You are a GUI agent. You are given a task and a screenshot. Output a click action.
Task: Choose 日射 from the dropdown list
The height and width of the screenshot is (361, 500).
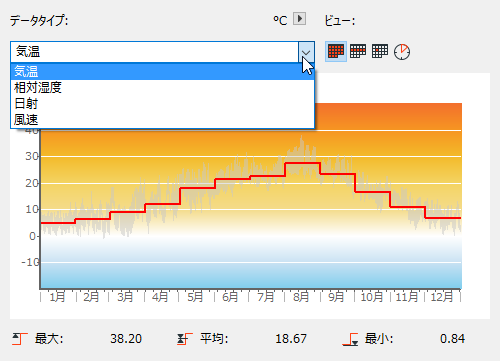pos(162,103)
